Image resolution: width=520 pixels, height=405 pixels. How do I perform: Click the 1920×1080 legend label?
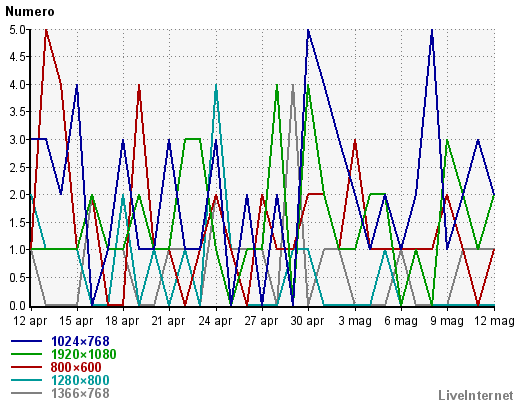pyautogui.click(x=84, y=354)
